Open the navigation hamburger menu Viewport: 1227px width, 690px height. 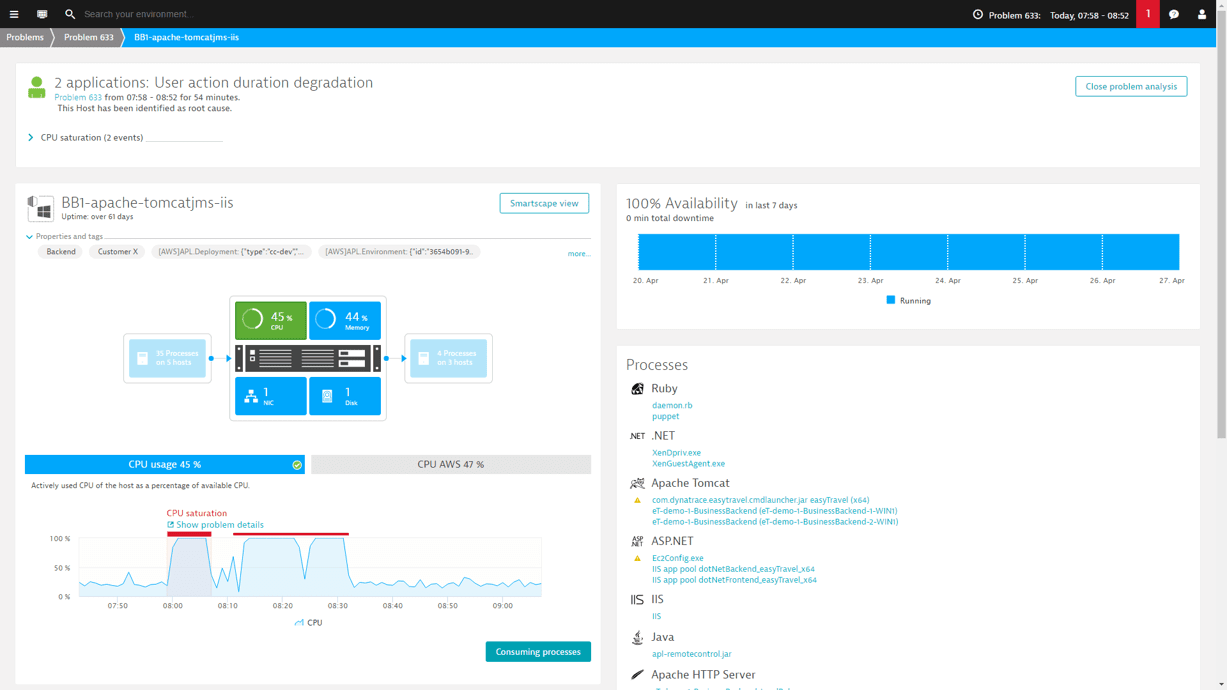click(x=15, y=14)
